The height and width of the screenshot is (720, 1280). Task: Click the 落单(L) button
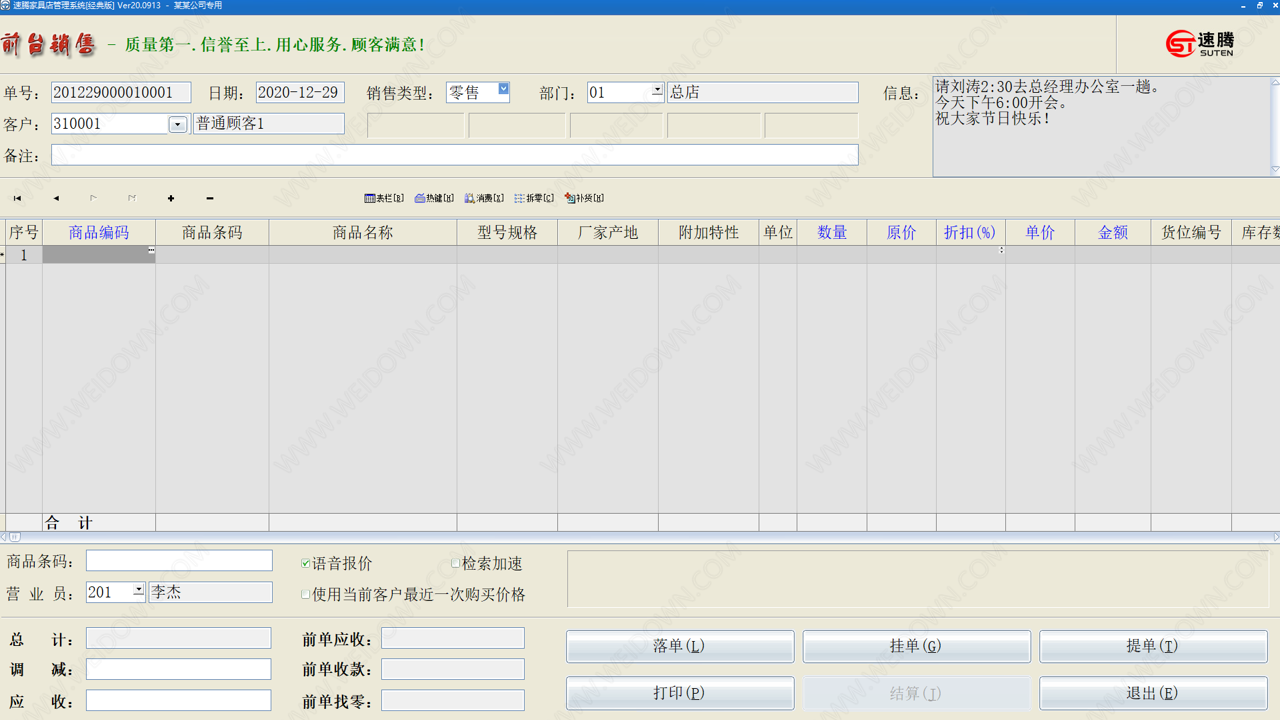[x=680, y=646]
